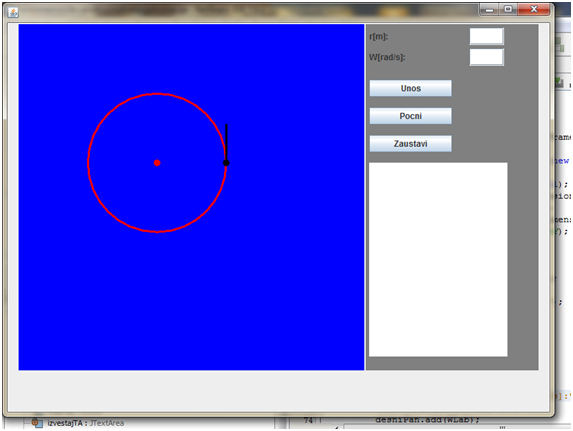Minimize the Java application window

pyautogui.click(x=490, y=10)
